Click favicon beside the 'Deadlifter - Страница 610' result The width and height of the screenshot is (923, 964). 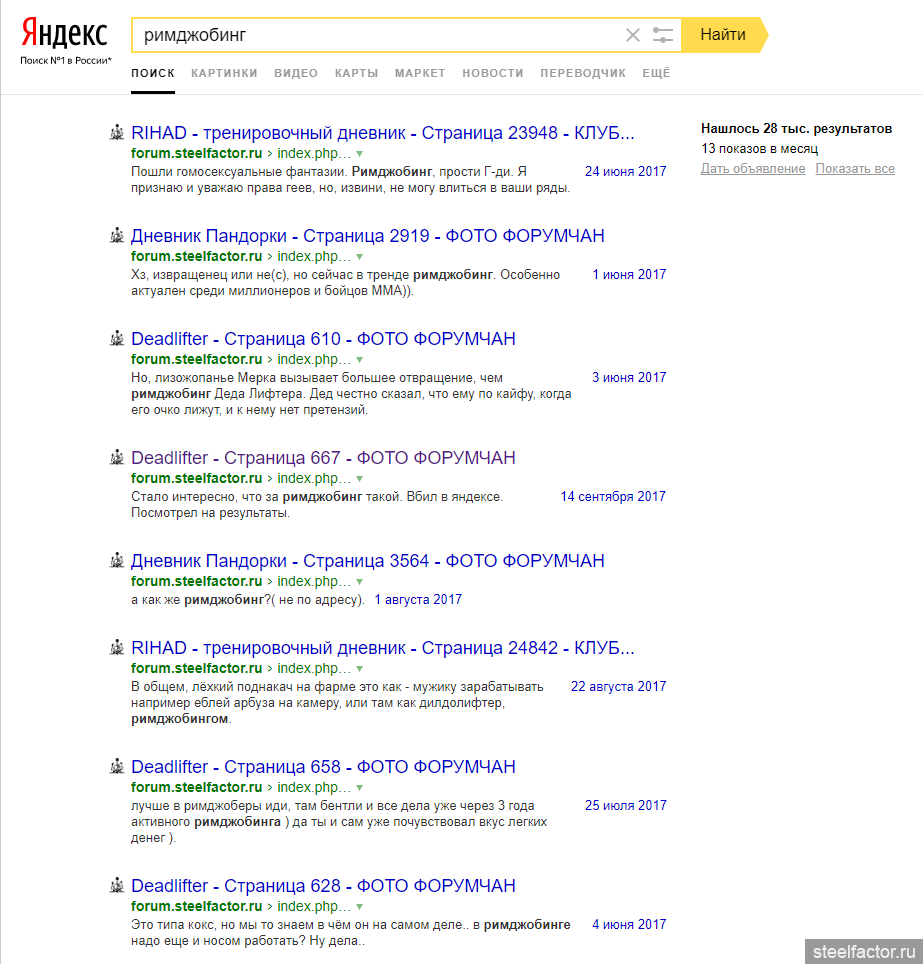(116, 339)
